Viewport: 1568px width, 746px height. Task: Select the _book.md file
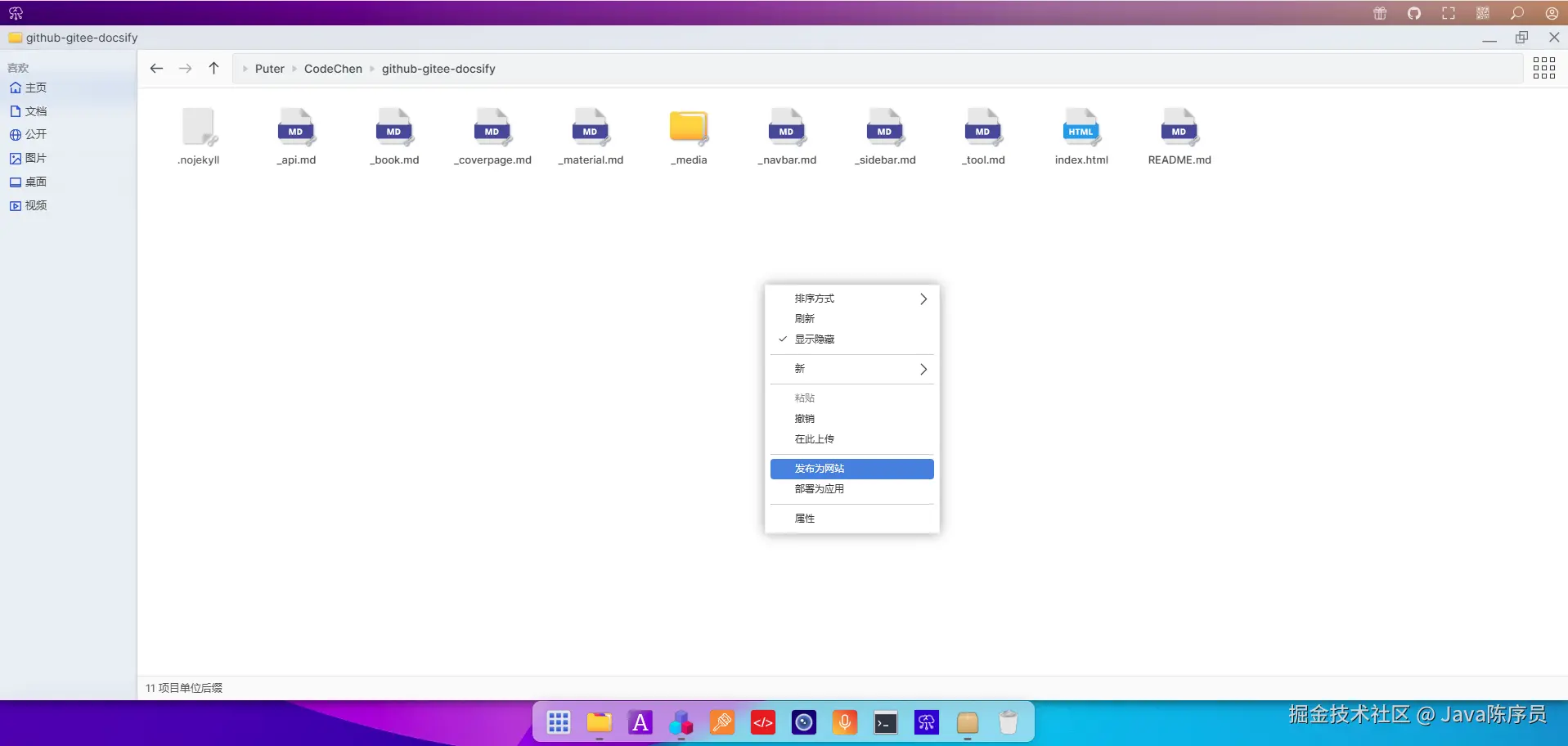coord(394,137)
